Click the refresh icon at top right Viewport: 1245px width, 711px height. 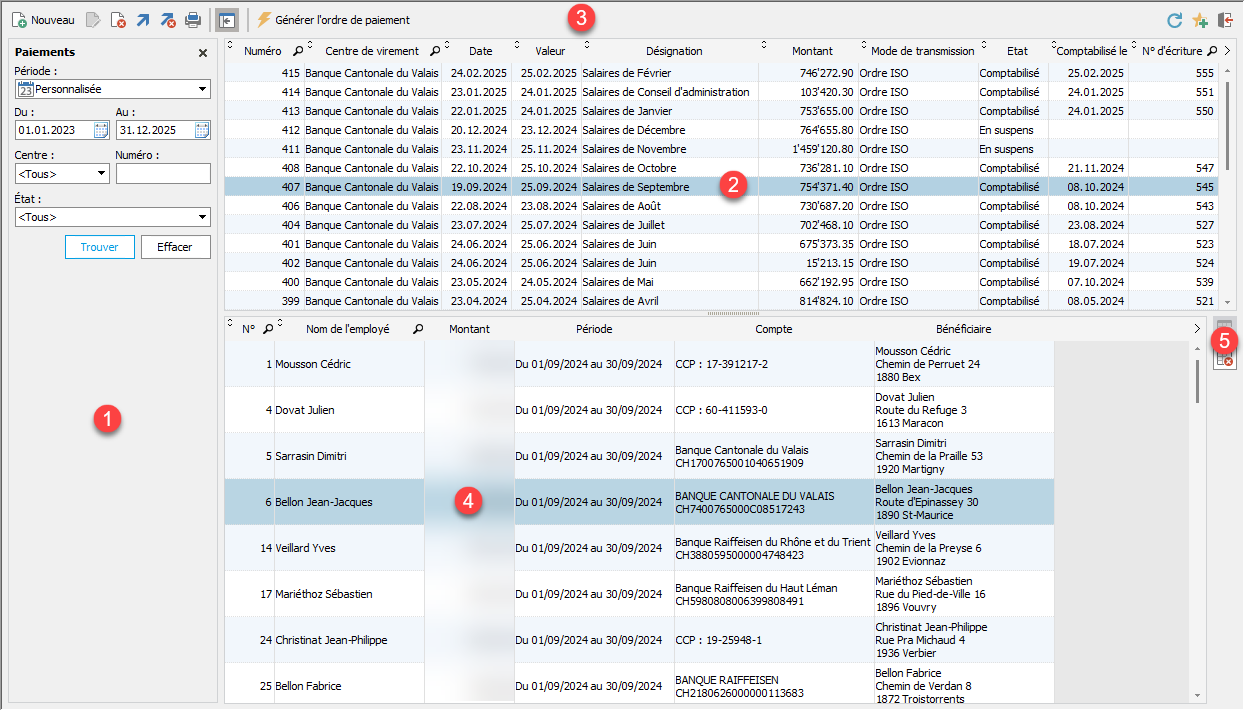1175,20
